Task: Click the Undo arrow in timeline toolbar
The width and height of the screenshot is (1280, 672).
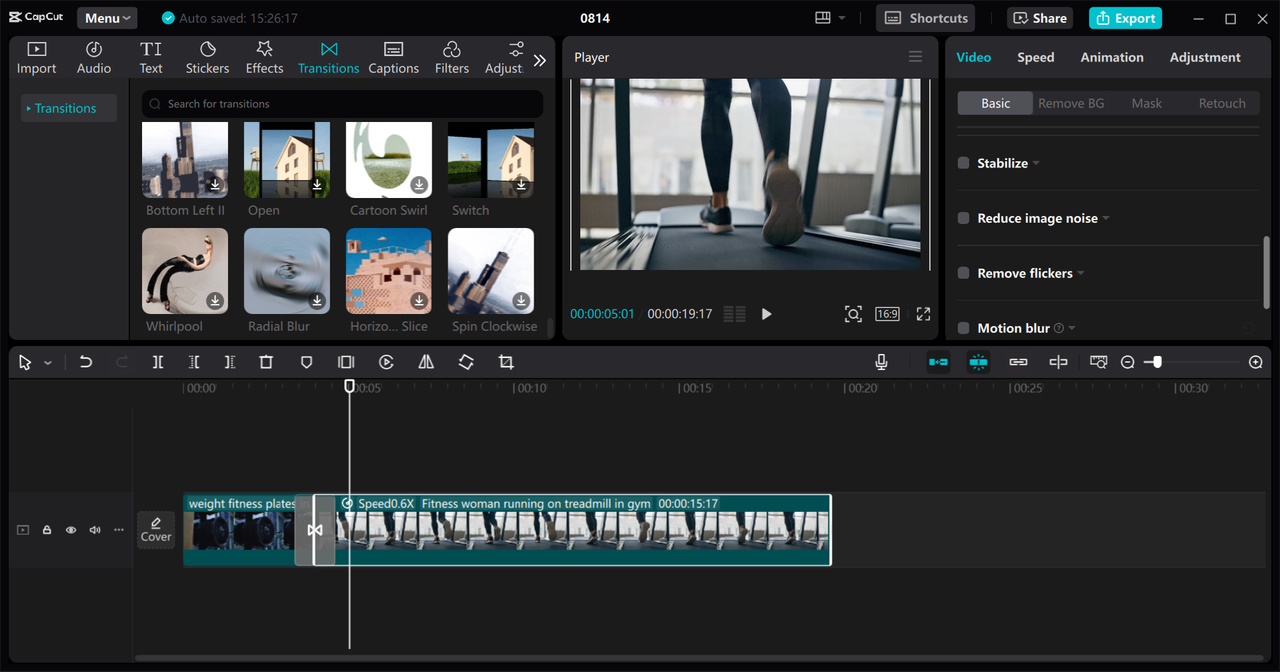Action: point(86,362)
